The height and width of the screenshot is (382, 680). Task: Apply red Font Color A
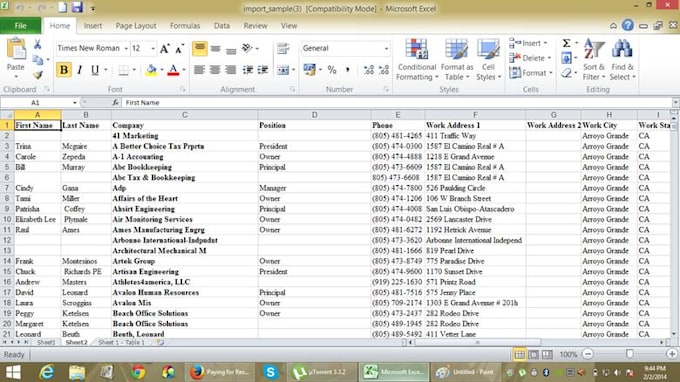pyautogui.click(x=173, y=70)
